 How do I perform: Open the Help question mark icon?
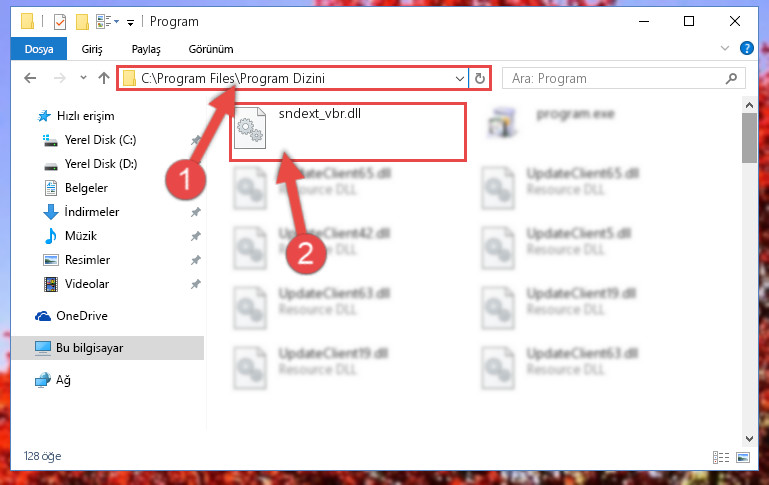tap(746, 49)
